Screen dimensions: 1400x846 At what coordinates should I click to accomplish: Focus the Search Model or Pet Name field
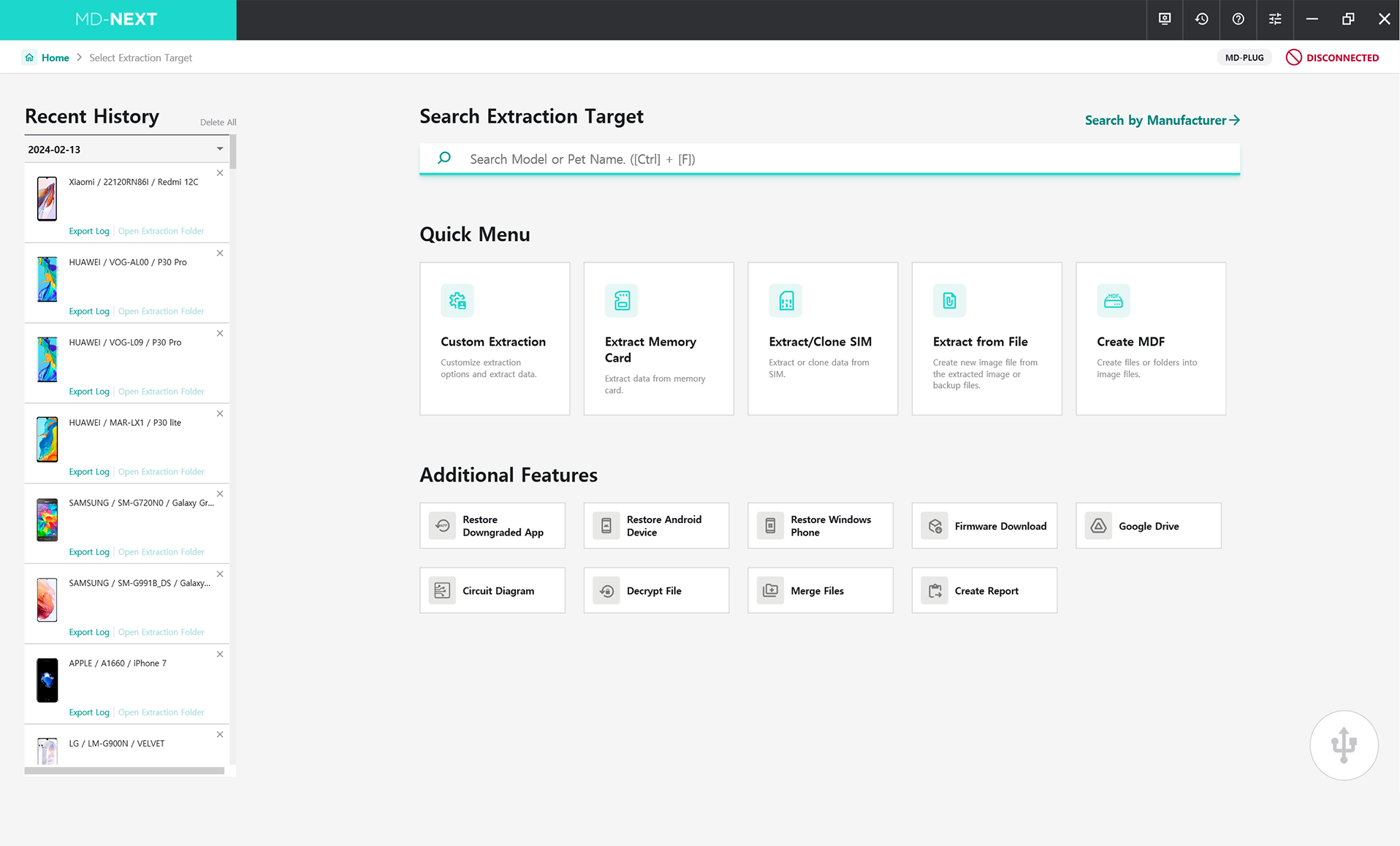tap(829, 159)
